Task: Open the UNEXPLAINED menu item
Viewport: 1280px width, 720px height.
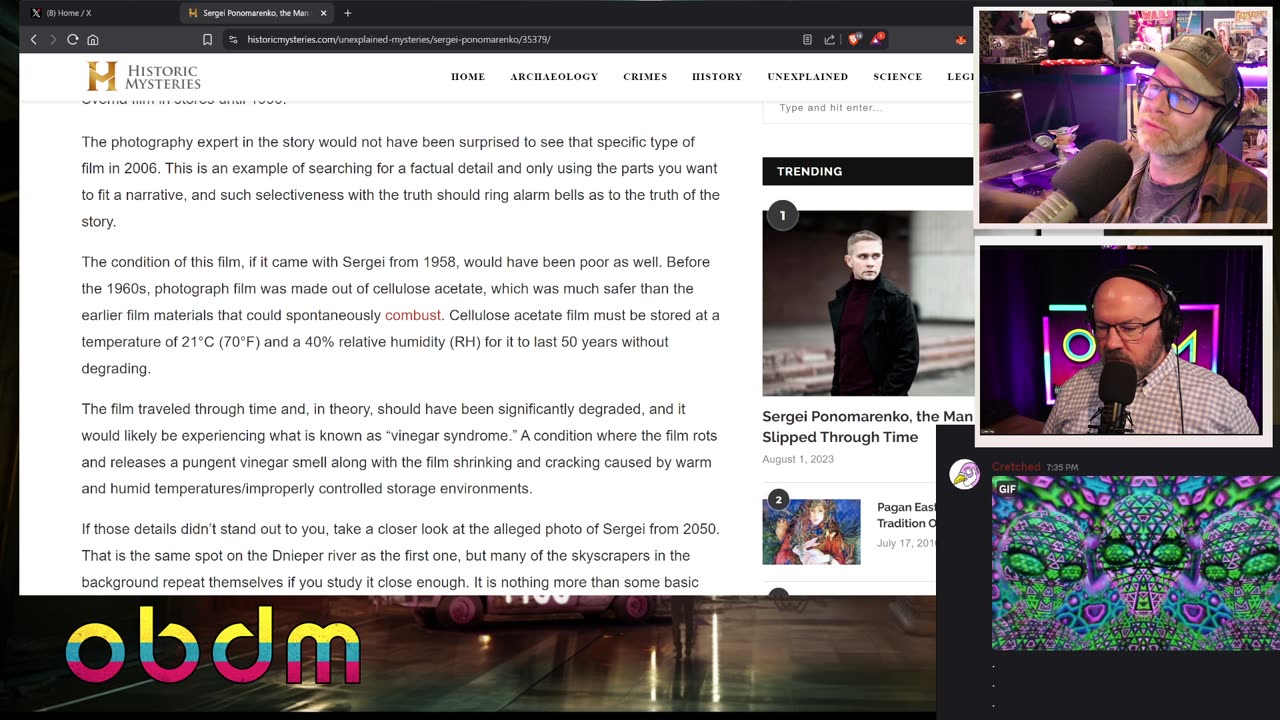Action: point(807,77)
